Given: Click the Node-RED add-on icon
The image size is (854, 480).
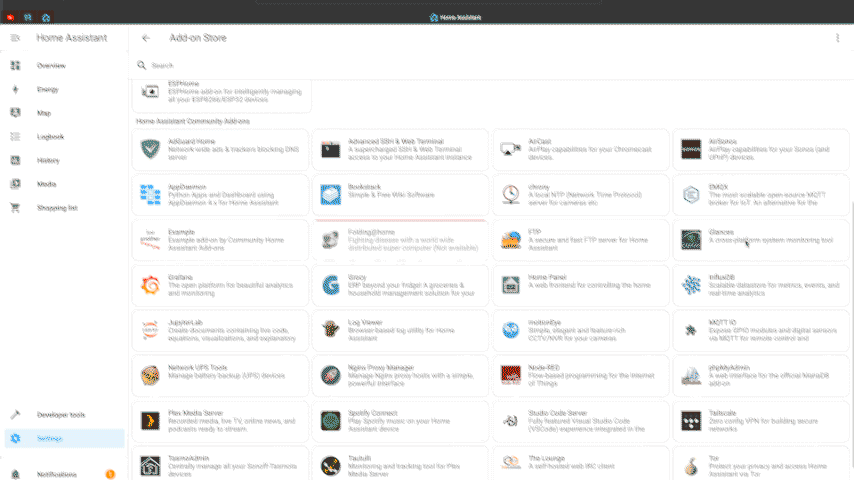Looking at the screenshot, I should (511, 375).
